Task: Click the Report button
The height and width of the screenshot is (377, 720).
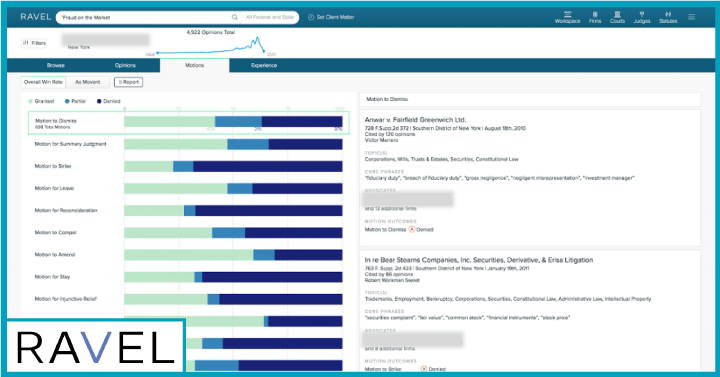Action: 129,82
